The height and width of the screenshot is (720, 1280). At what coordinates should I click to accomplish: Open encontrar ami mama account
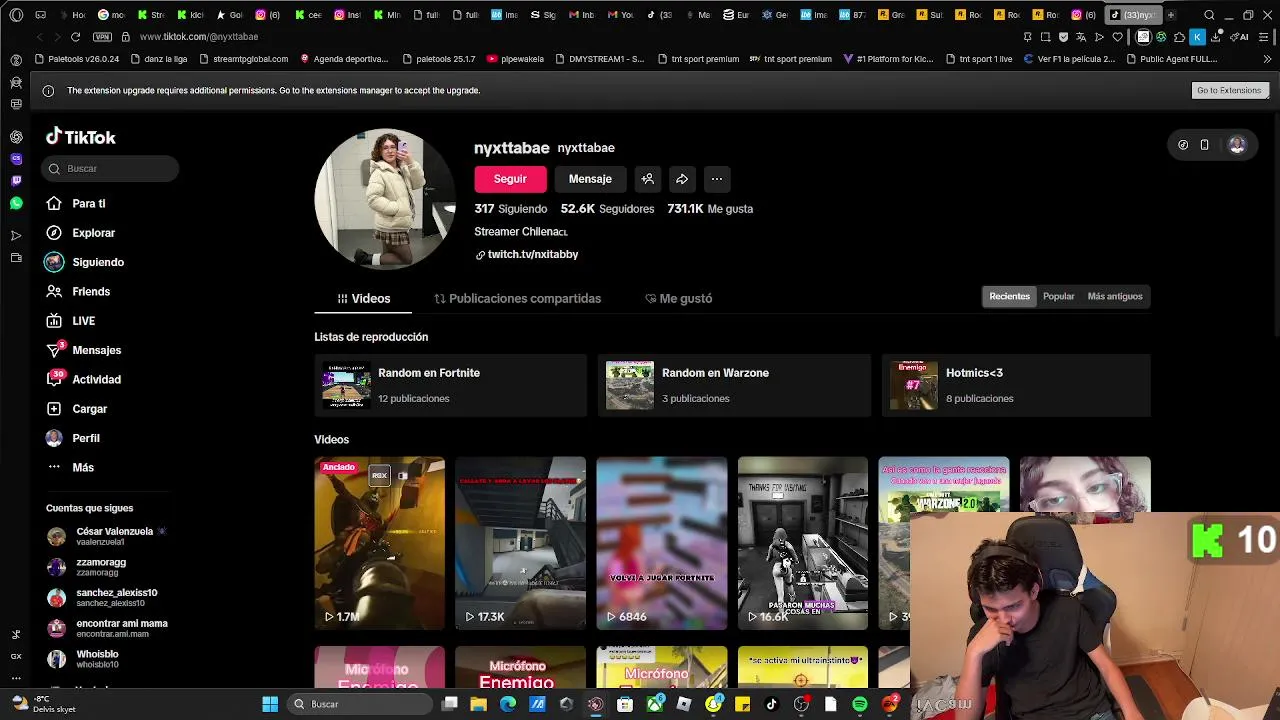[110, 628]
